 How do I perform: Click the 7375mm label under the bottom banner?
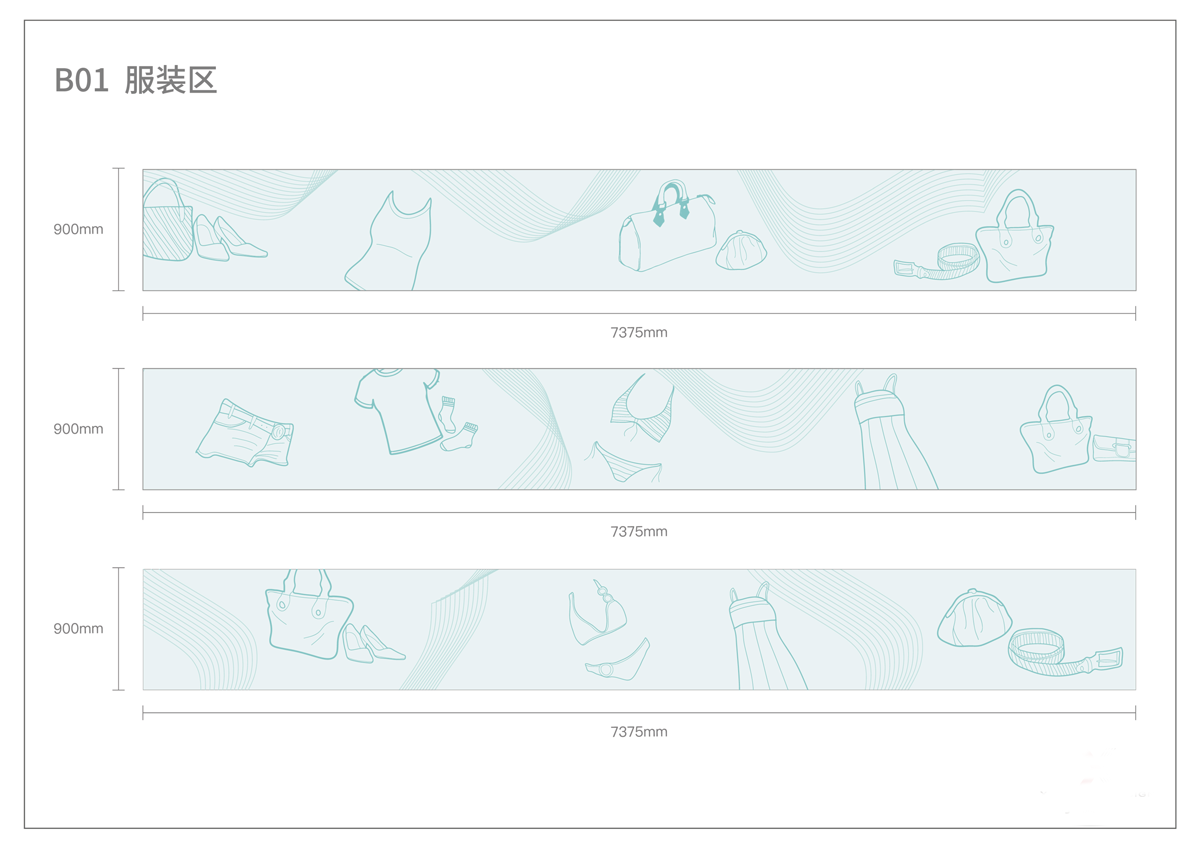[x=639, y=732]
